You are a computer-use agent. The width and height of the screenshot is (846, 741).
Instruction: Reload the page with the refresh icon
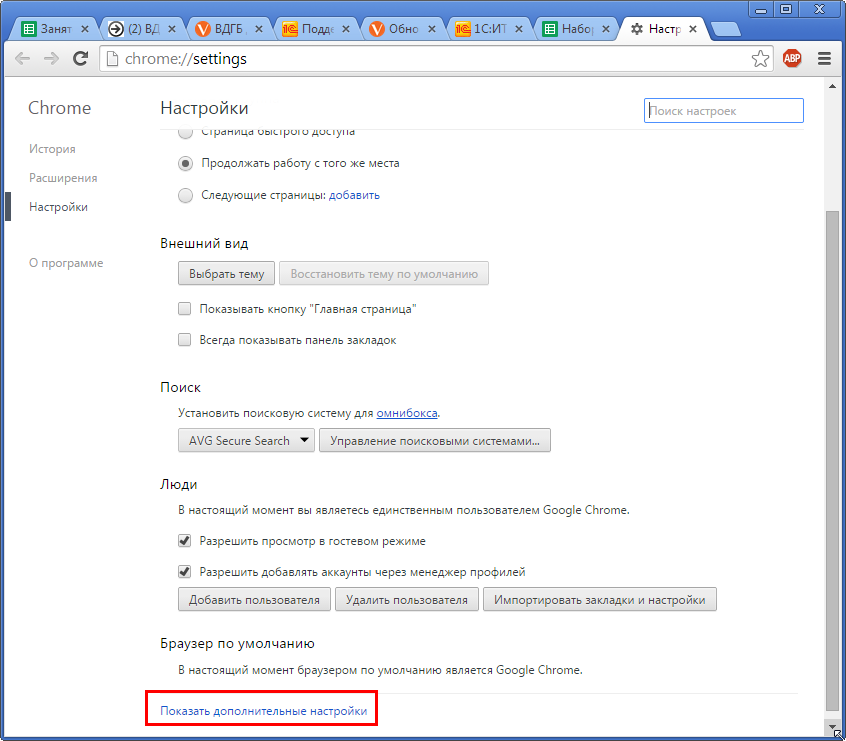click(81, 58)
